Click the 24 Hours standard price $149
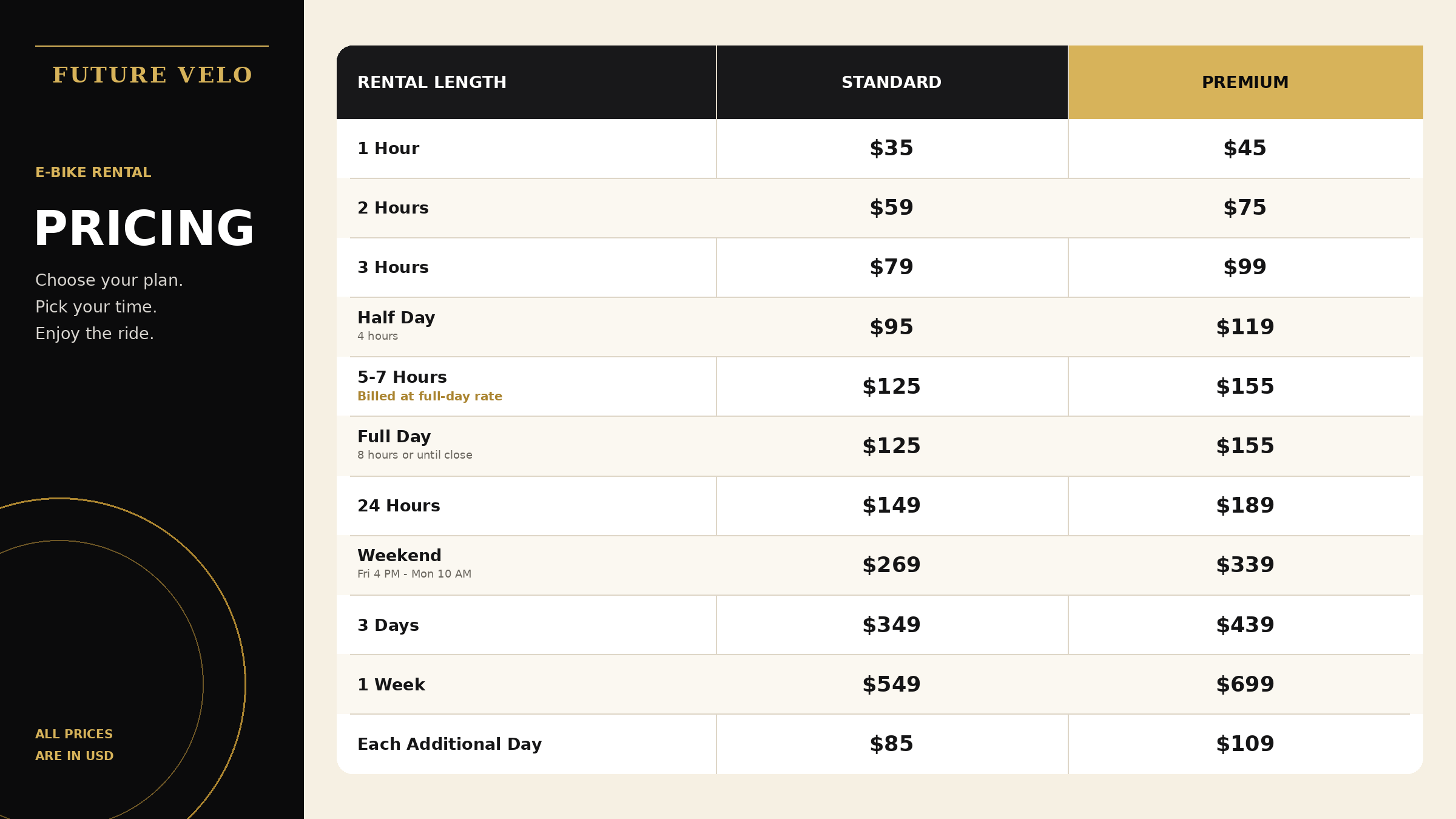 [891, 505]
